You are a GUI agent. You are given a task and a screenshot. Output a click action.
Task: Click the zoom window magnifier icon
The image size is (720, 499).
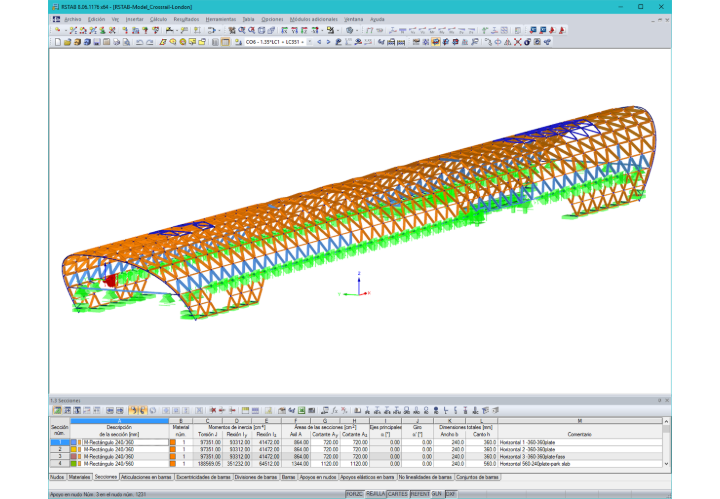click(x=242, y=30)
